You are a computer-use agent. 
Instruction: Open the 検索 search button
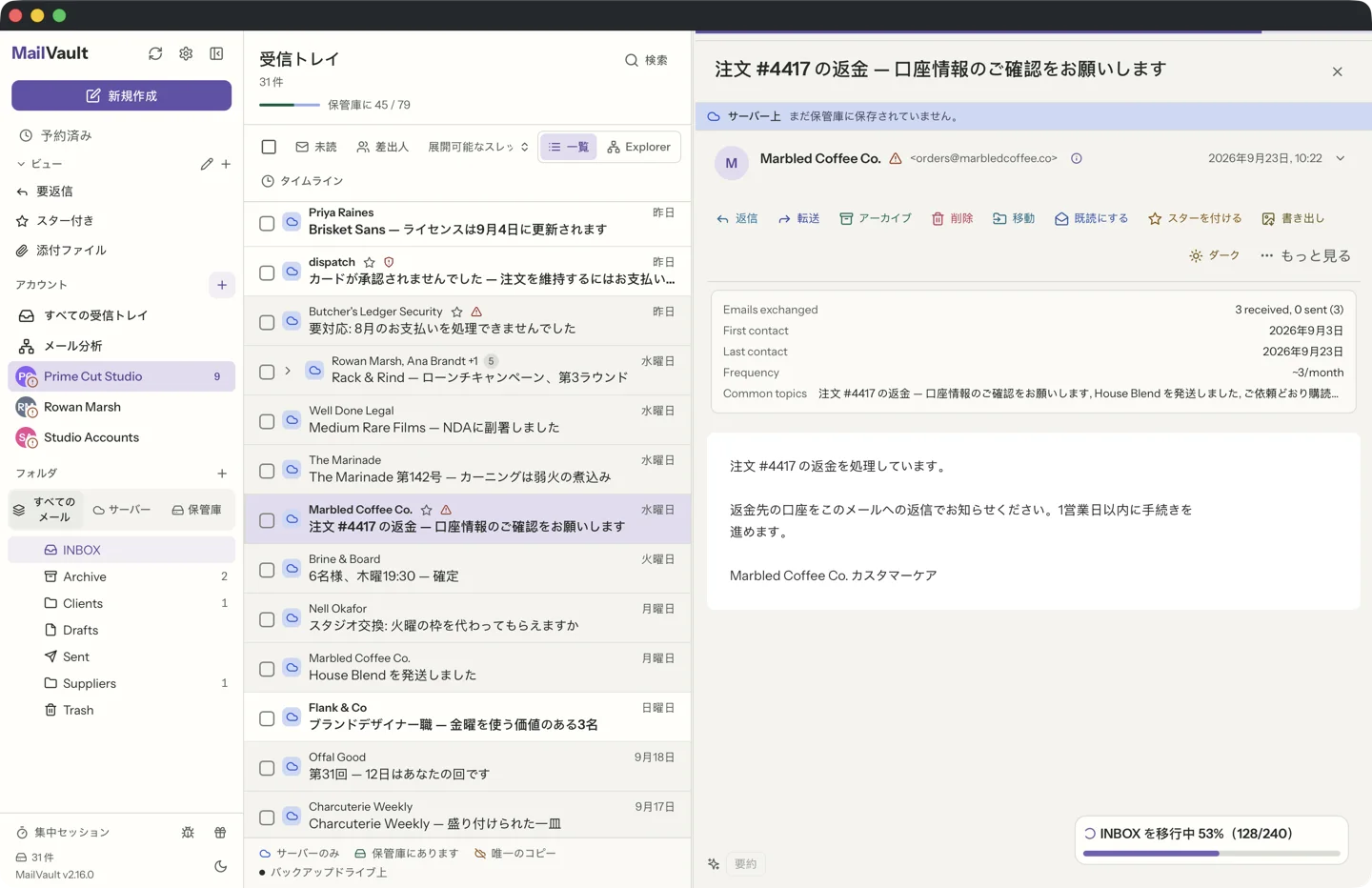[x=646, y=60]
